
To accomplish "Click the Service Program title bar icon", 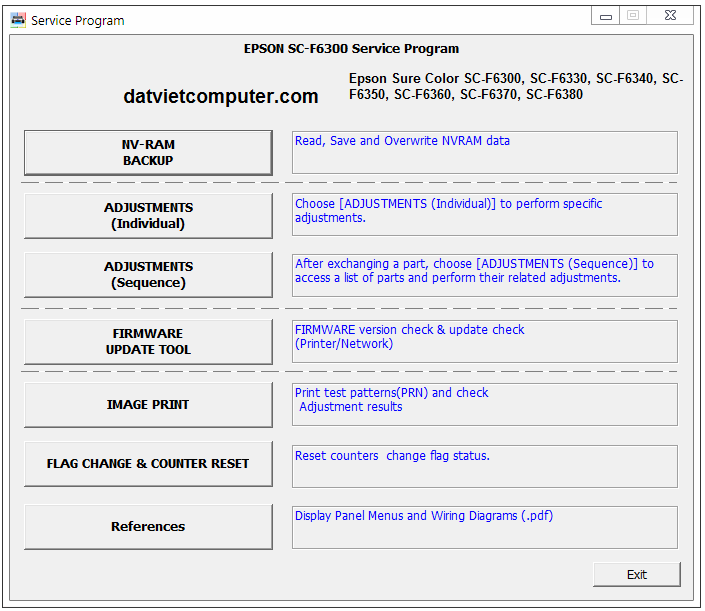I will tap(18, 20).
